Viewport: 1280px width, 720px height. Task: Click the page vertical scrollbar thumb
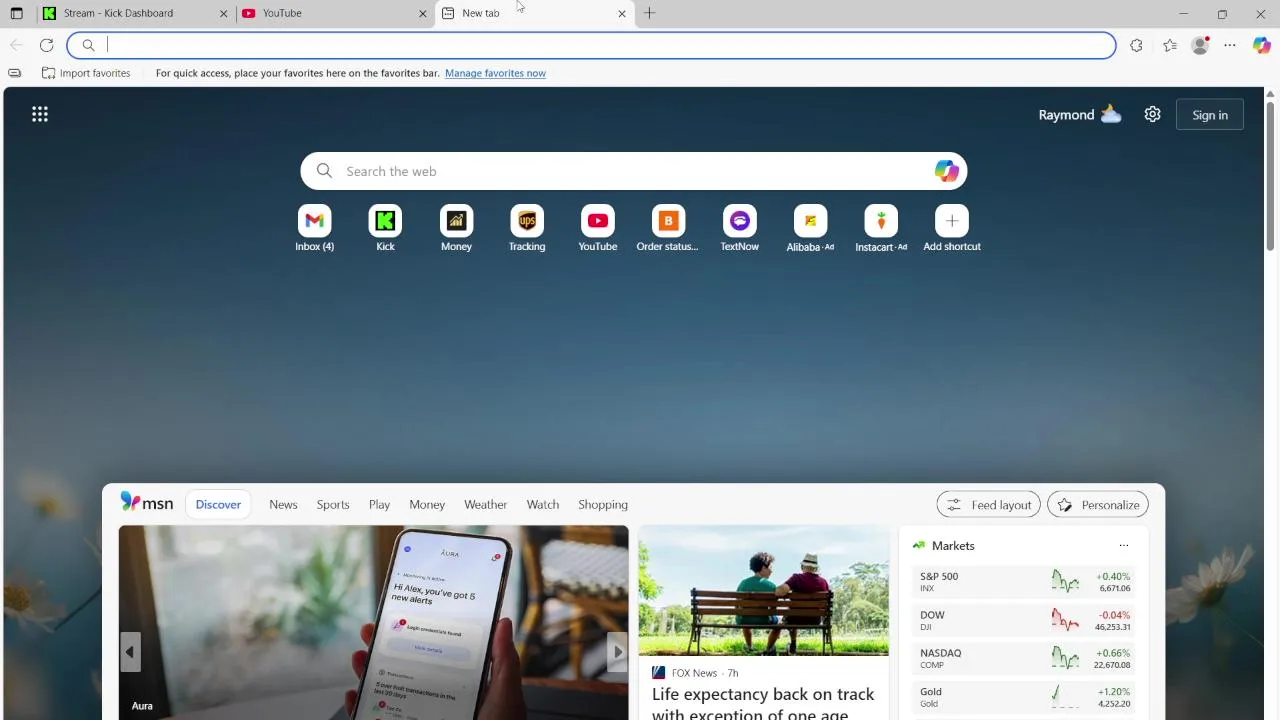pyautogui.click(x=1270, y=175)
